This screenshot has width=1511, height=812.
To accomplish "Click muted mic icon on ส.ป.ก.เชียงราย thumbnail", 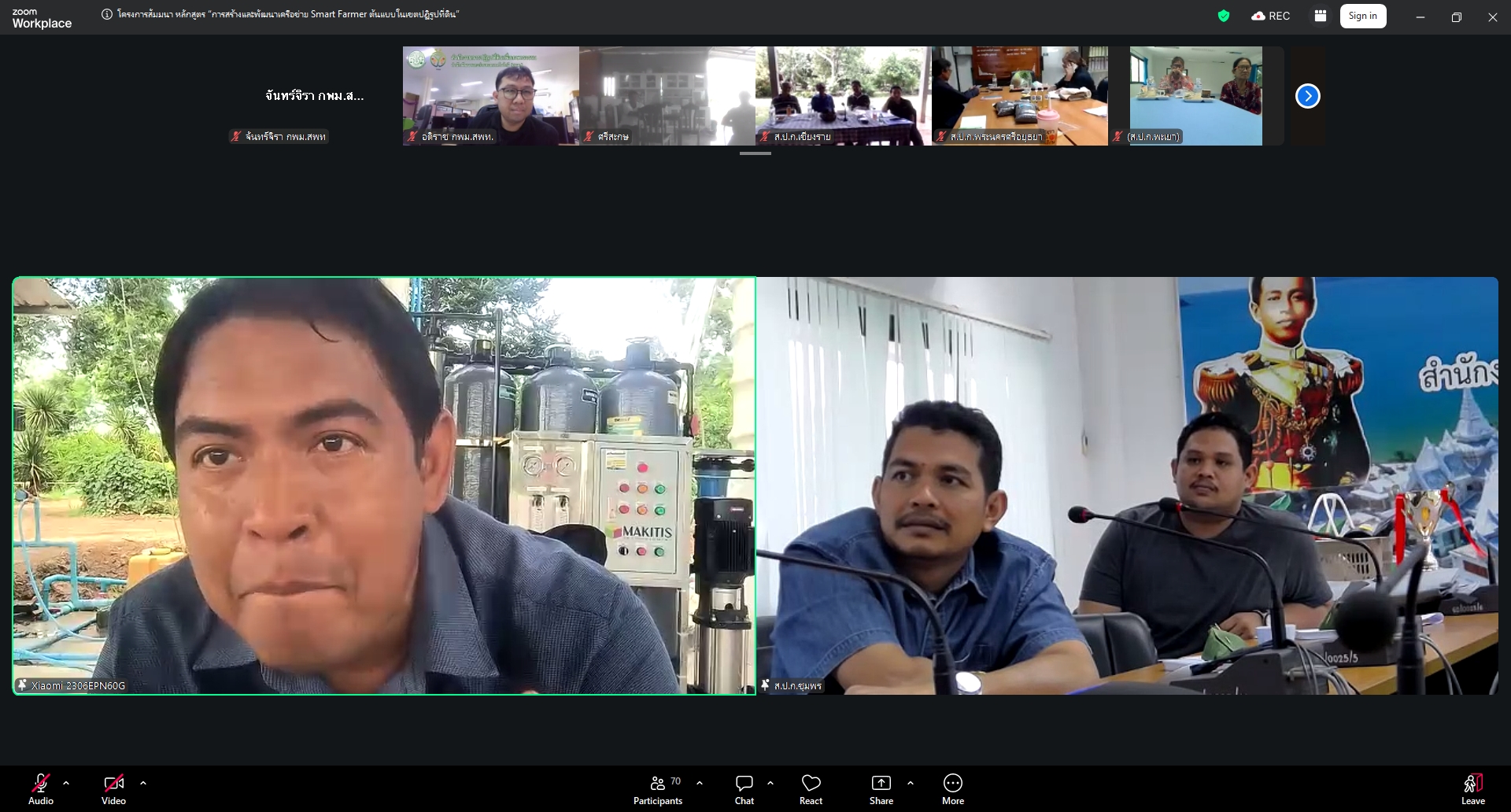I will click(764, 136).
